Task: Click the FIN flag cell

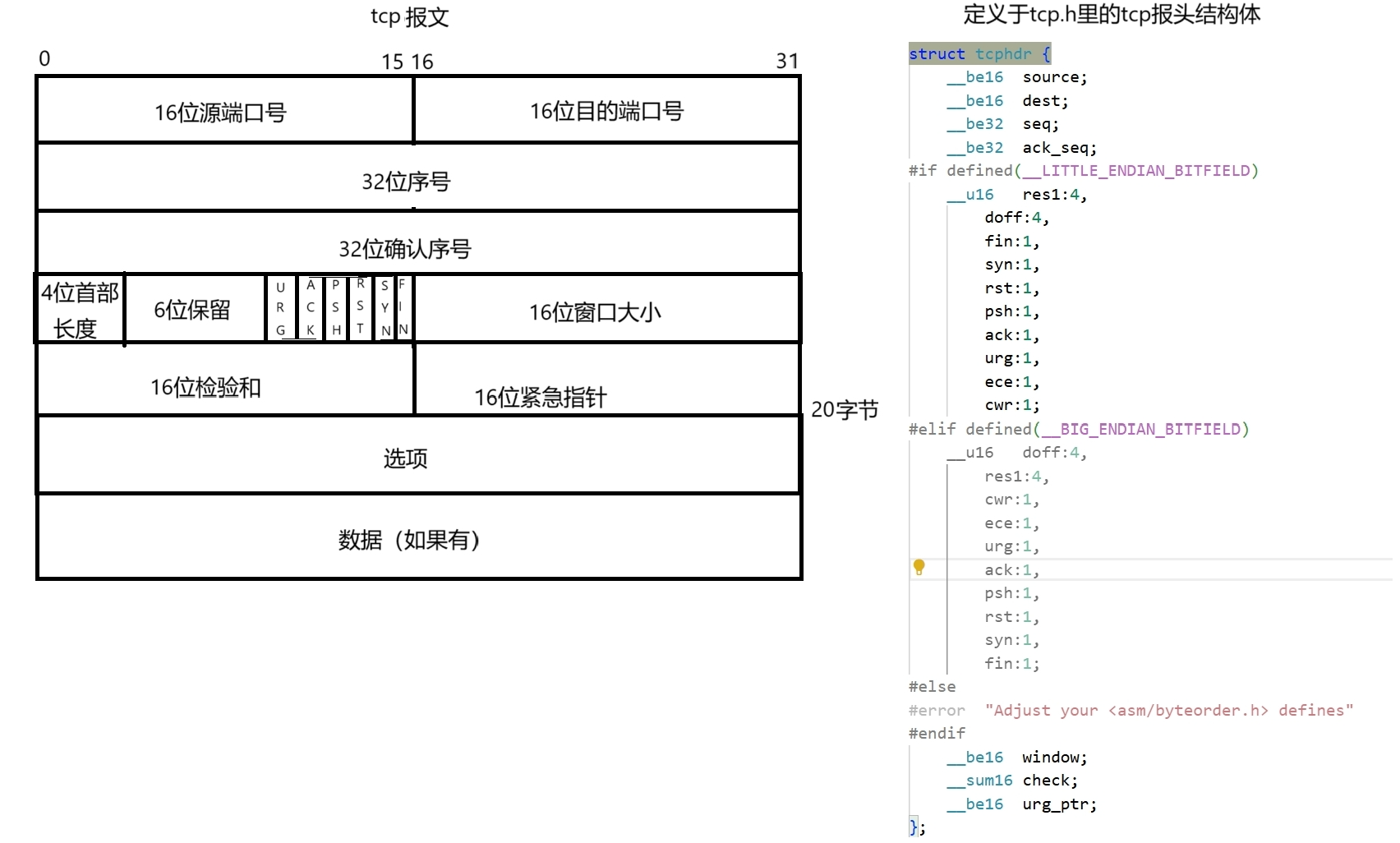Action: 403,309
